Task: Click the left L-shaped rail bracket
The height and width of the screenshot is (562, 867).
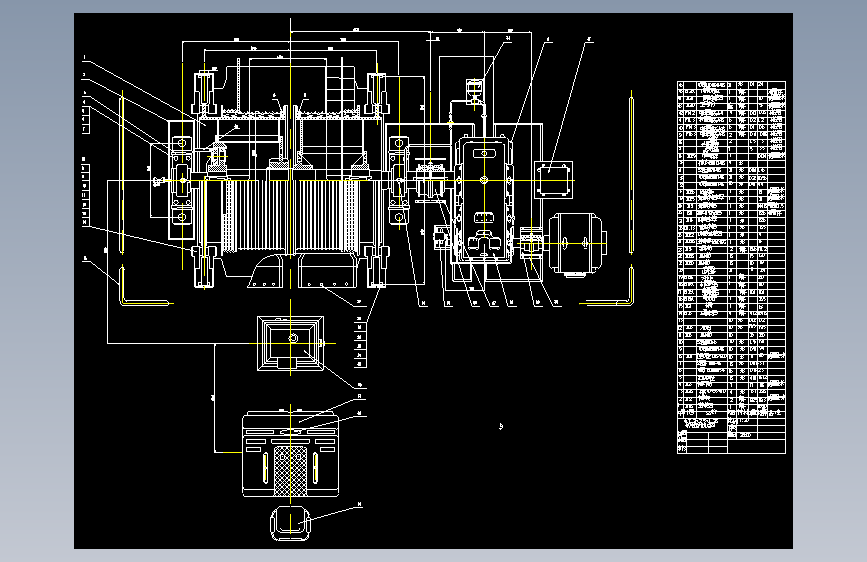Action: coord(145,285)
